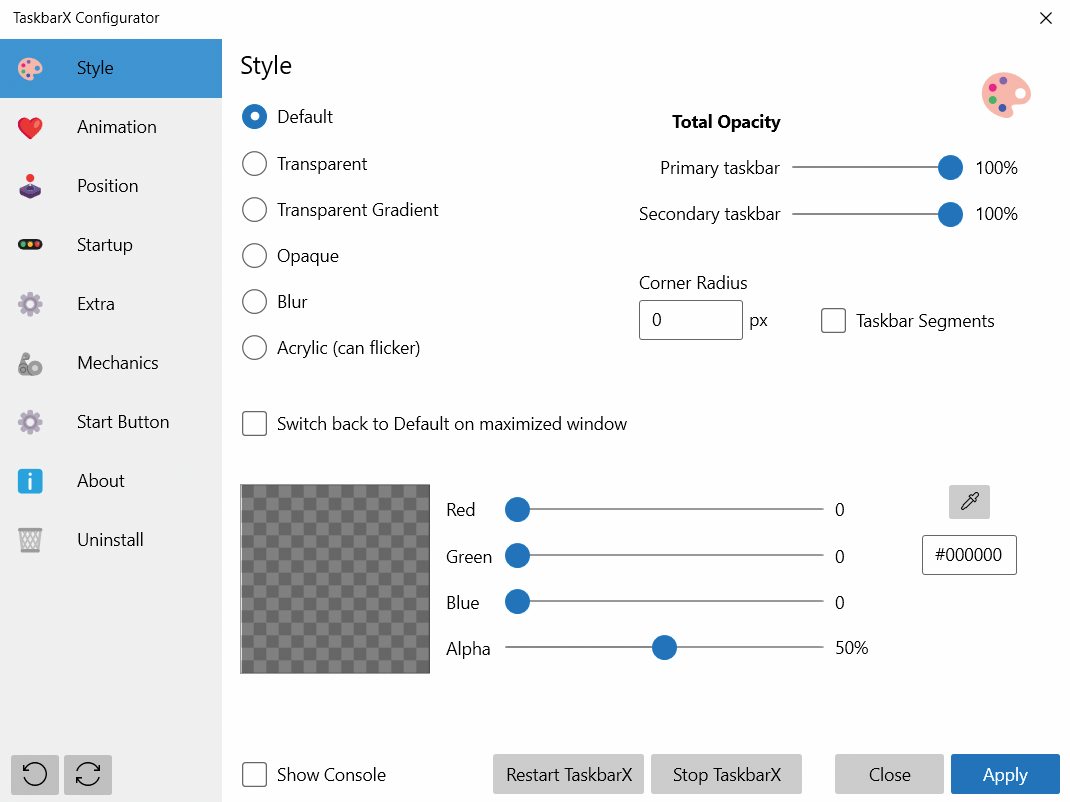
Task: Select the Transparent style option
Action: point(255,164)
